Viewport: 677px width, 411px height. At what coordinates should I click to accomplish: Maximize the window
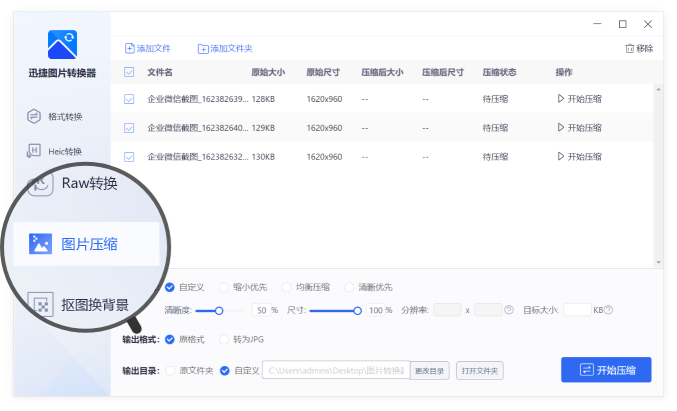623,24
